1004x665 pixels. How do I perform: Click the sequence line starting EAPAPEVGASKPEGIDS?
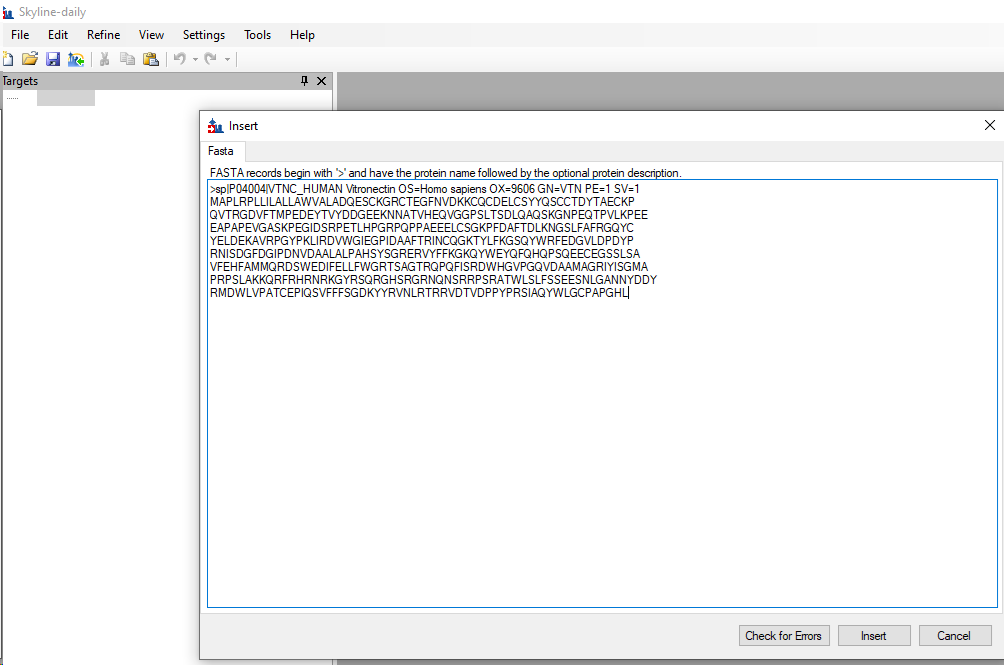coord(421,228)
